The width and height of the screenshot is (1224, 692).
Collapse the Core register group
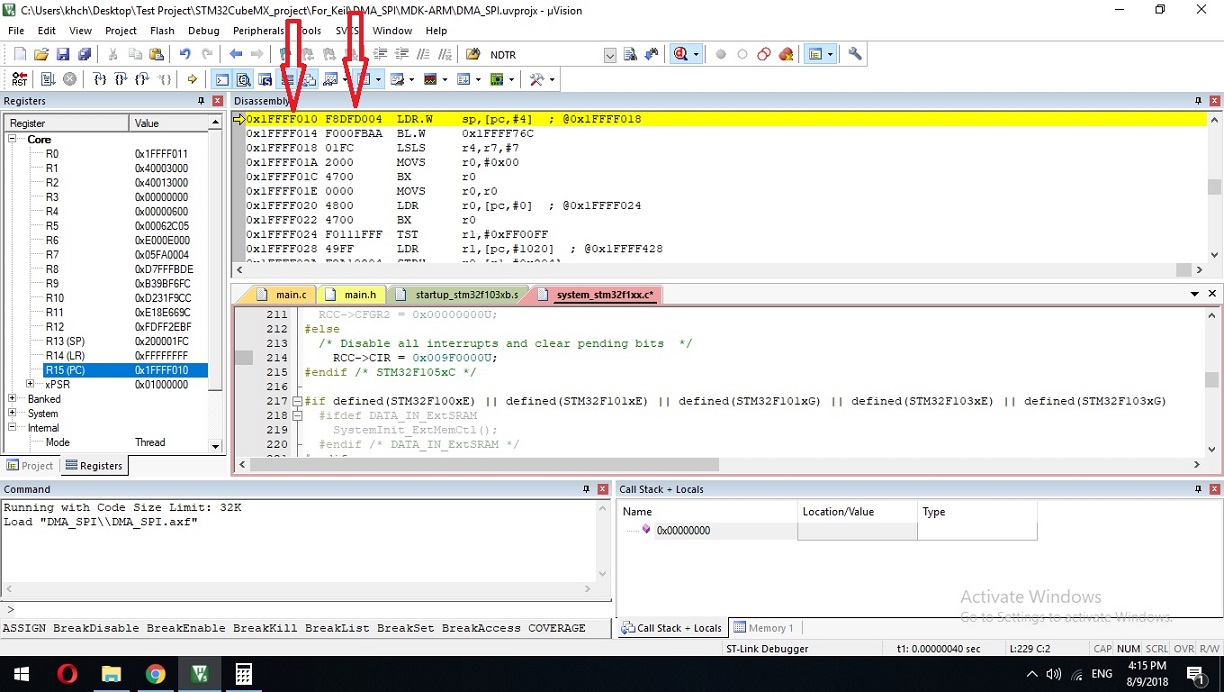click(13, 140)
